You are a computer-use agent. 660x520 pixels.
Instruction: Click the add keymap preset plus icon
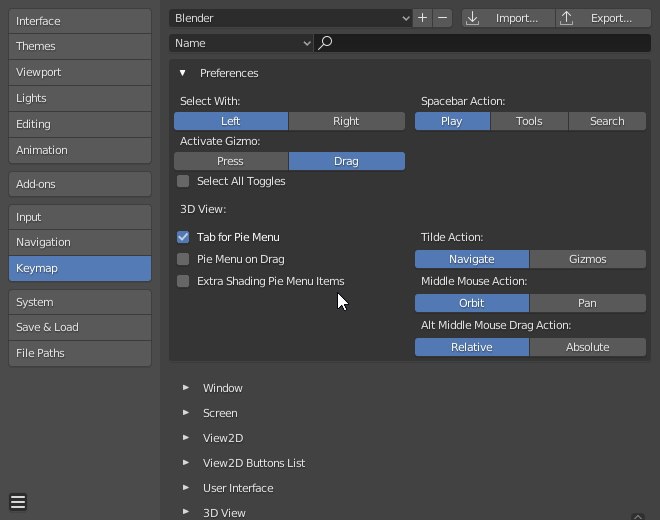click(x=422, y=18)
